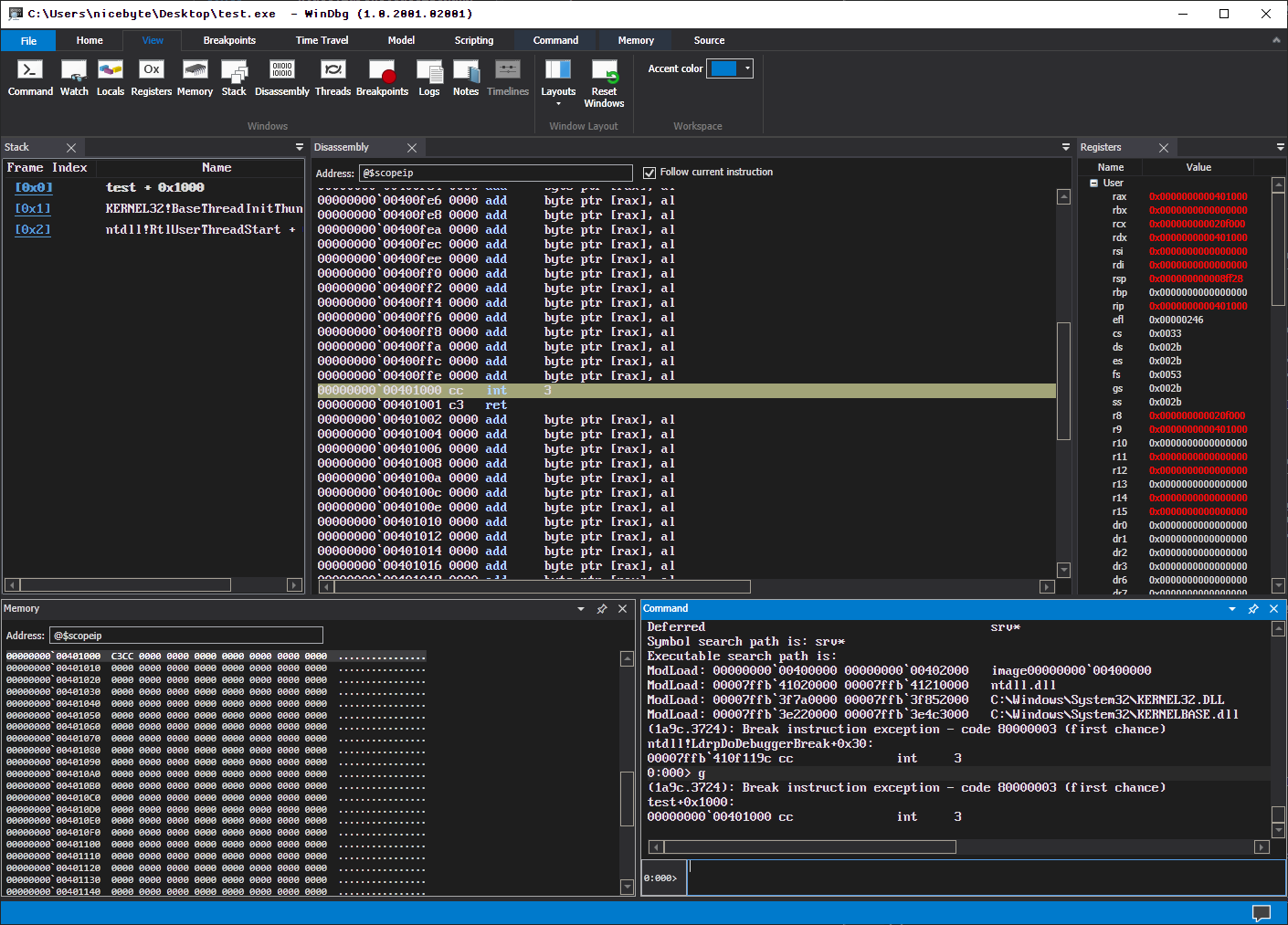Open the Notes window icon

coord(466,78)
